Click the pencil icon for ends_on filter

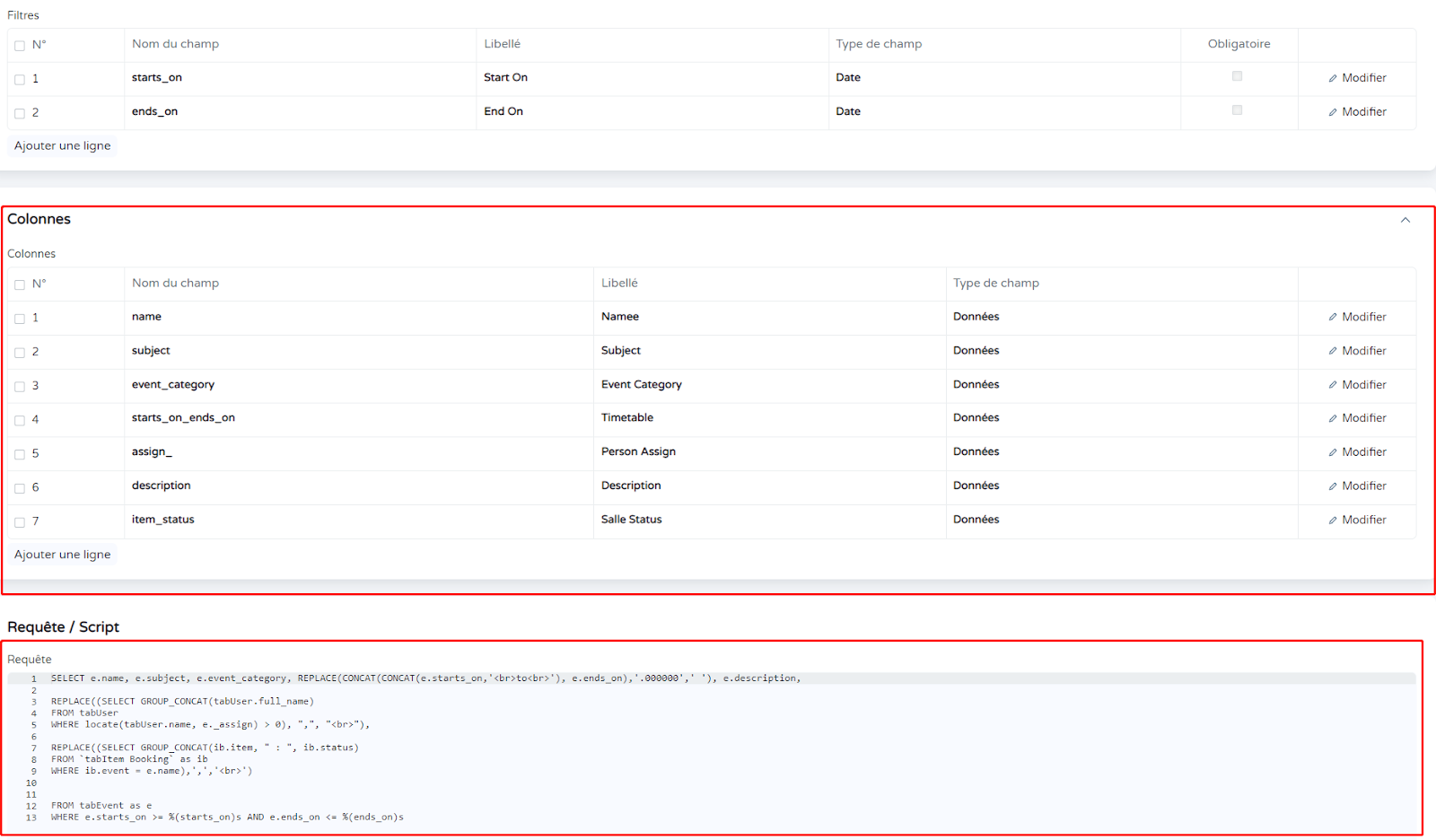[x=1333, y=112]
